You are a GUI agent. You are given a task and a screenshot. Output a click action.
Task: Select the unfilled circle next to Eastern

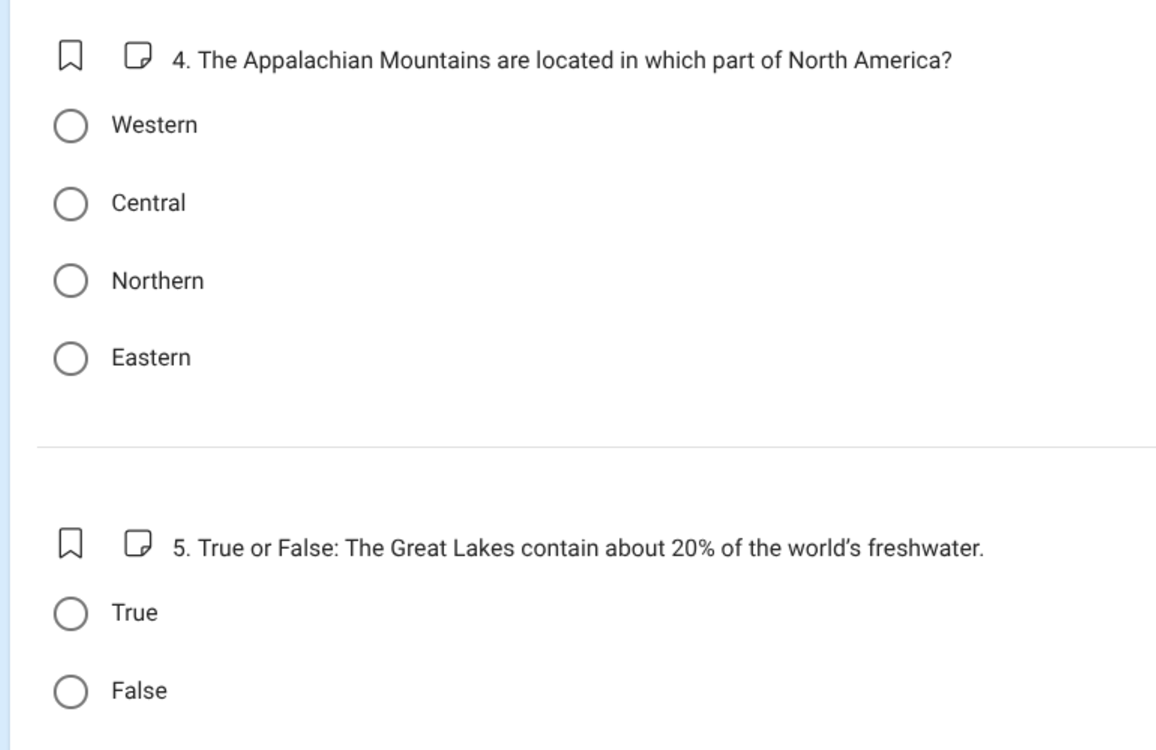(70, 357)
